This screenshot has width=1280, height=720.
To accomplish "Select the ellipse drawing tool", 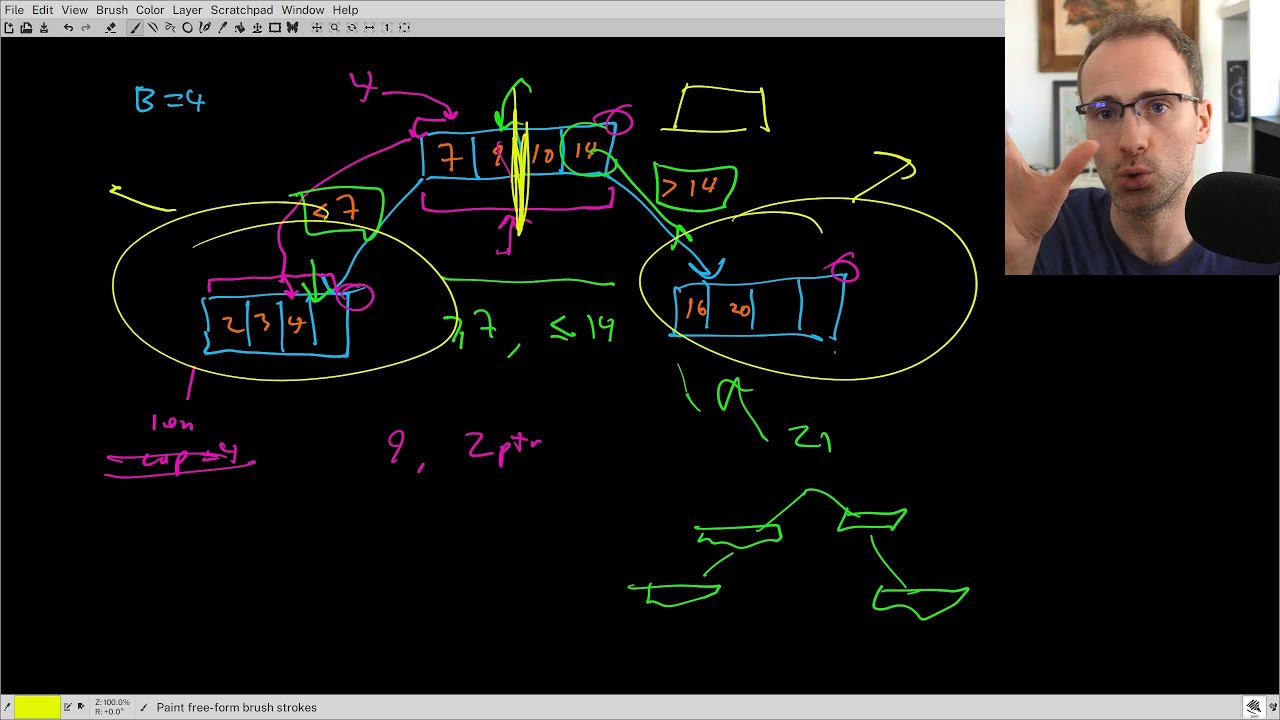I will coord(187,28).
